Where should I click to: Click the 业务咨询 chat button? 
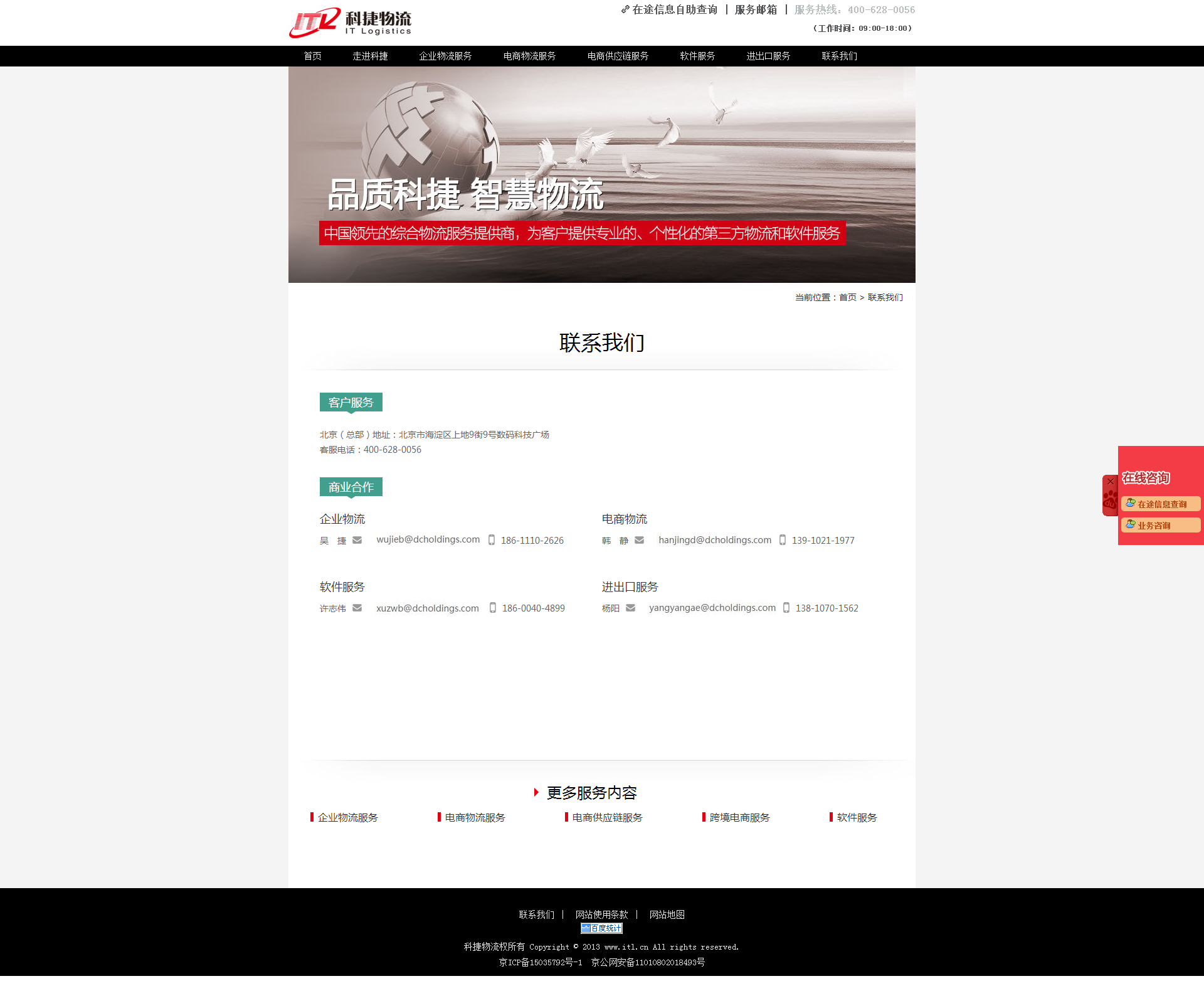click(1161, 526)
